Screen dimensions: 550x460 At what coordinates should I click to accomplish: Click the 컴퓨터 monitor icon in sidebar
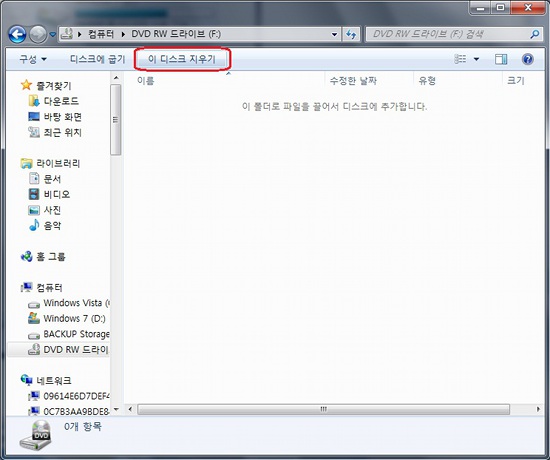click(26, 287)
